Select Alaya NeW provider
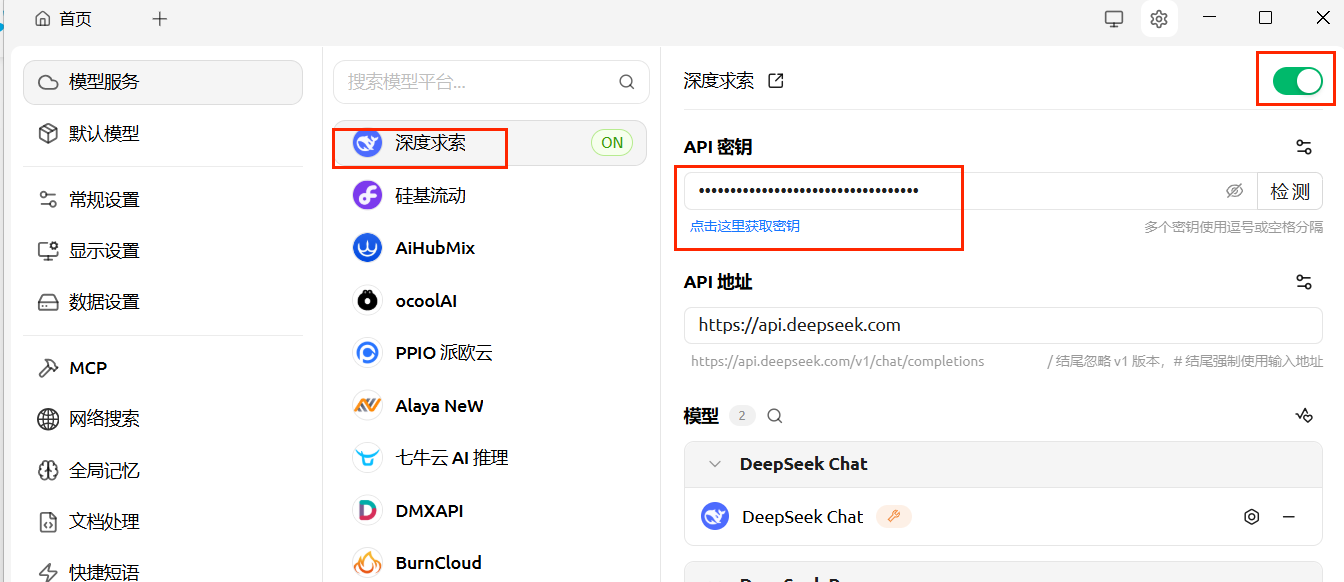The height and width of the screenshot is (582, 1344). [490, 405]
